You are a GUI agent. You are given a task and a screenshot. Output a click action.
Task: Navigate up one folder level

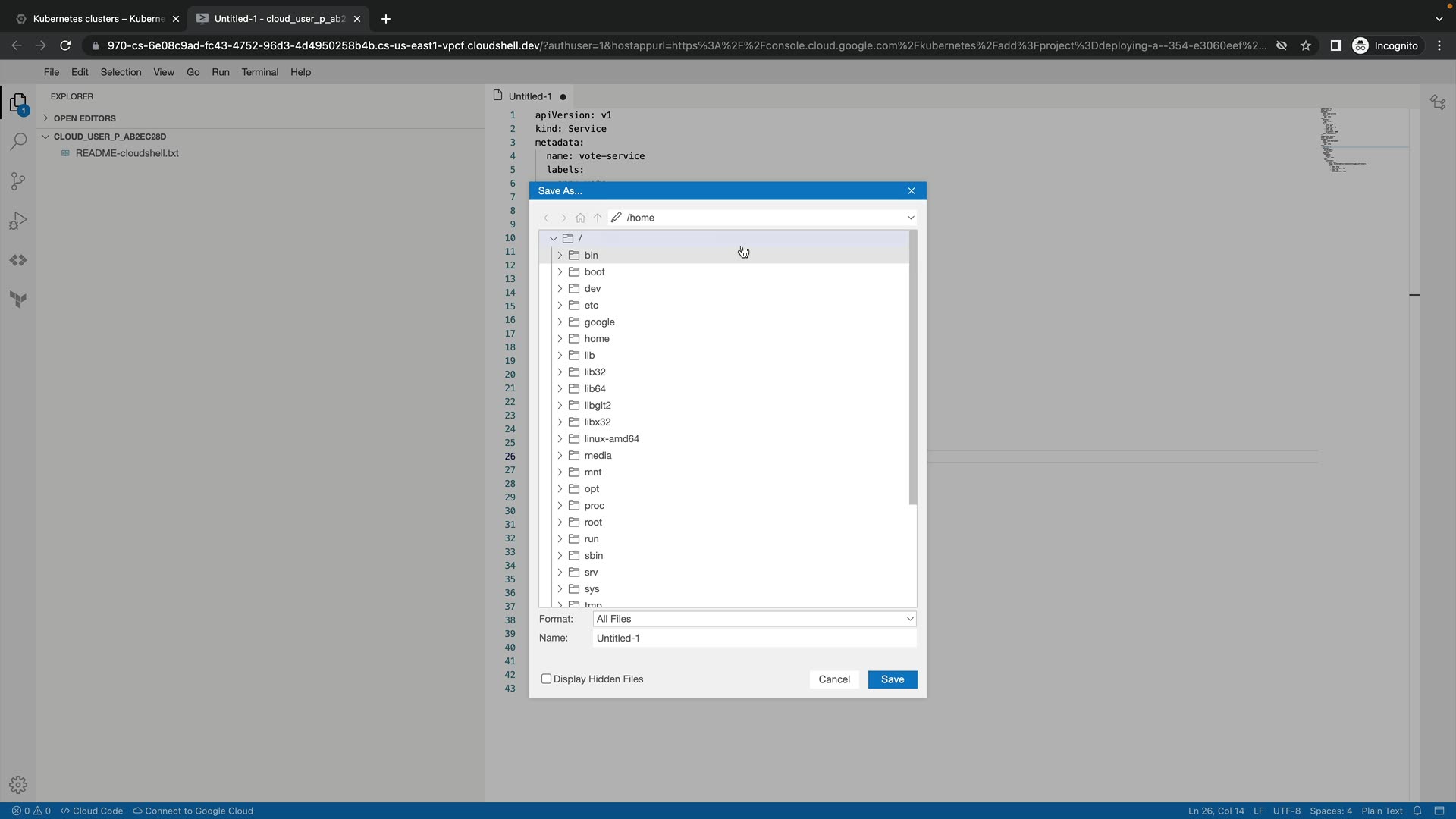pos(598,218)
